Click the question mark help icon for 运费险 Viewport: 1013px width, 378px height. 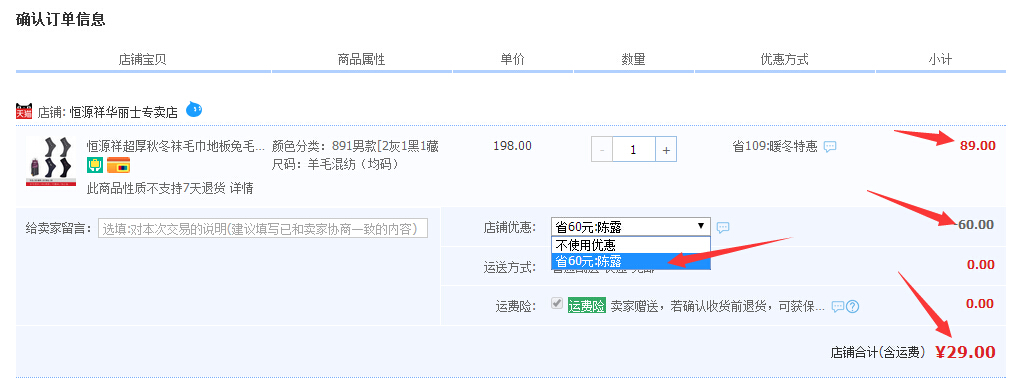pos(853,306)
